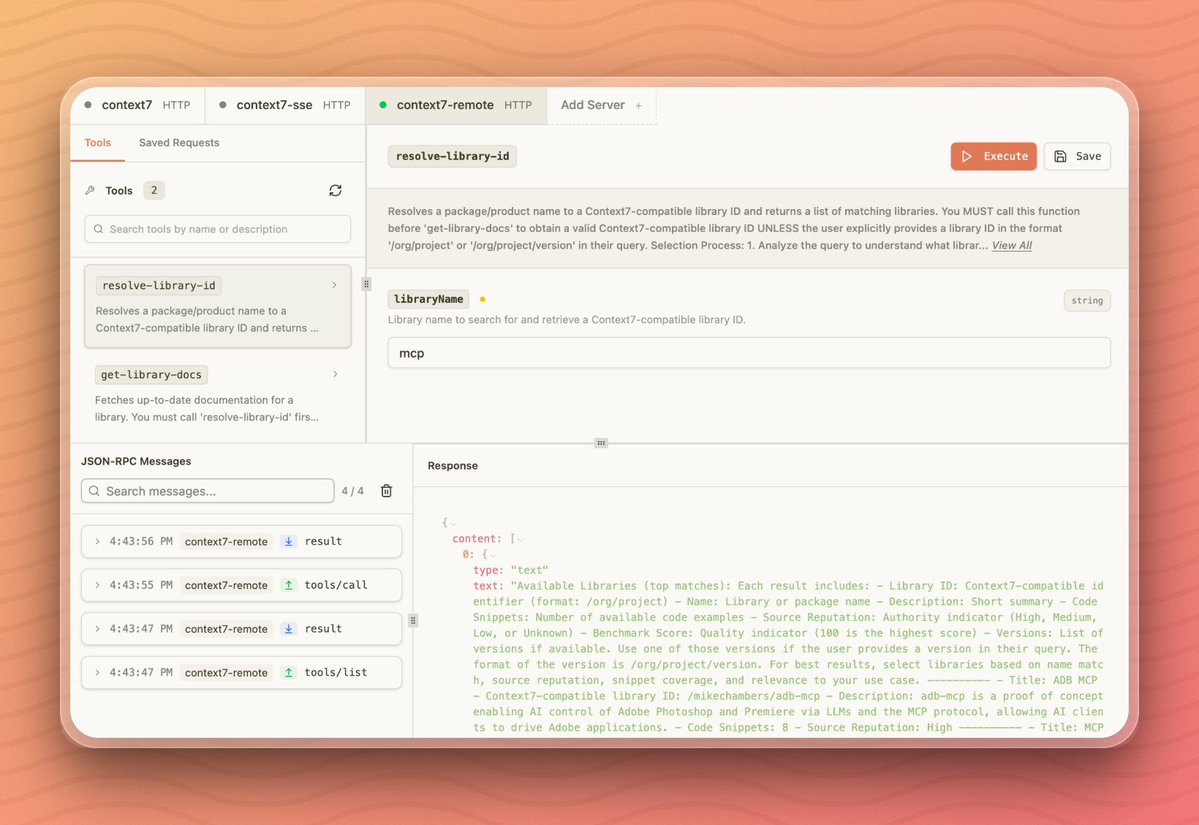Click the orange required dot next to libraryName
The width and height of the screenshot is (1199, 825).
(482, 299)
